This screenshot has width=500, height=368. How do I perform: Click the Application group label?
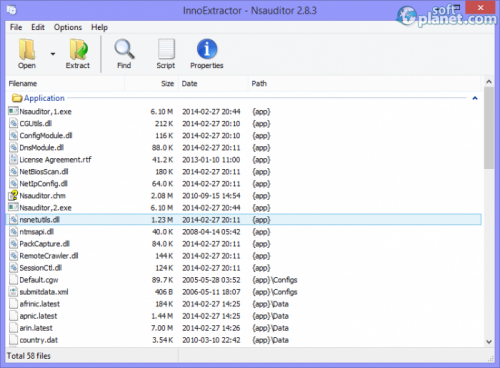(44, 98)
